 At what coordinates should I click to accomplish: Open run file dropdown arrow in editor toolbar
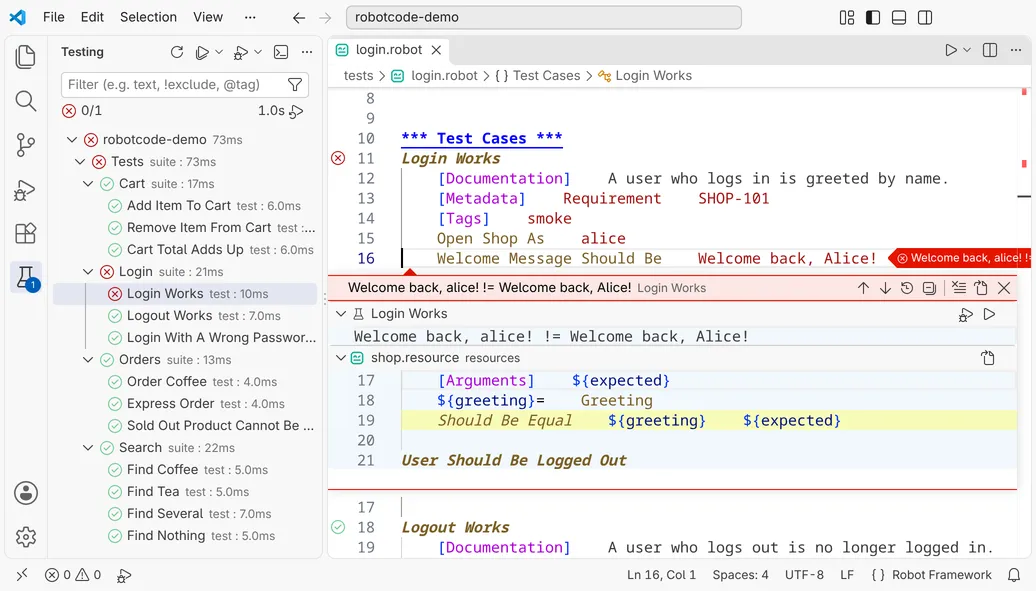click(967, 50)
